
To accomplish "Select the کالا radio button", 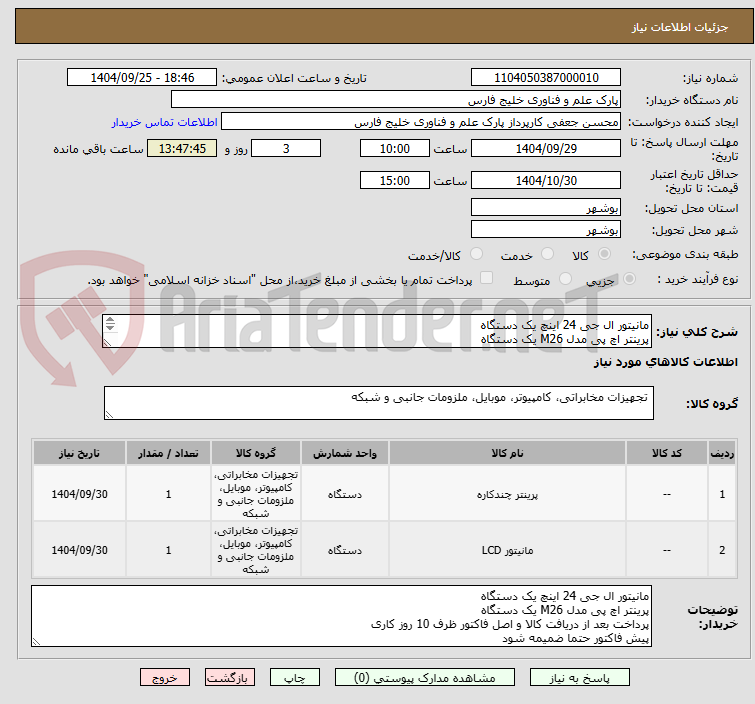I will (604, 254).
